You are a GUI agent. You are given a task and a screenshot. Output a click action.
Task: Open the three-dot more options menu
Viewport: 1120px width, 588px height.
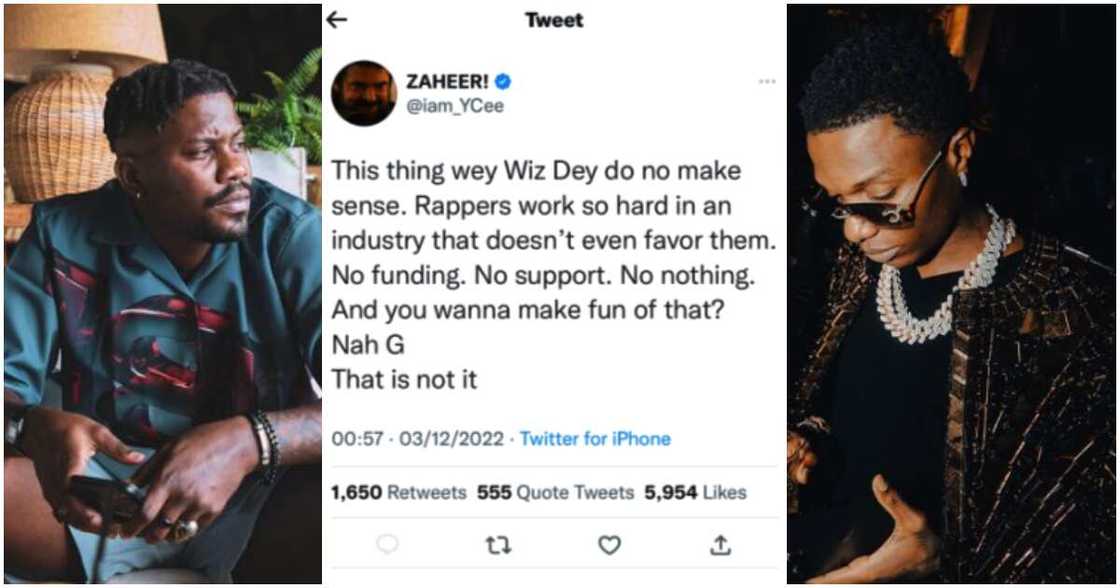[x=767, y=82]
